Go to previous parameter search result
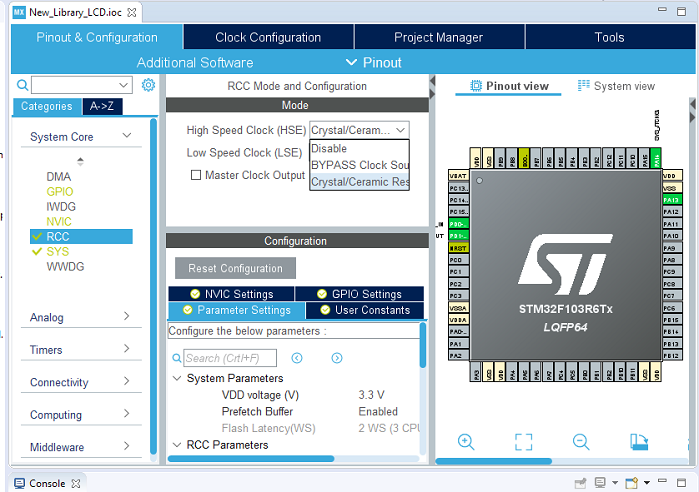The width and height of the screenshot is (699, 492). 297,358
